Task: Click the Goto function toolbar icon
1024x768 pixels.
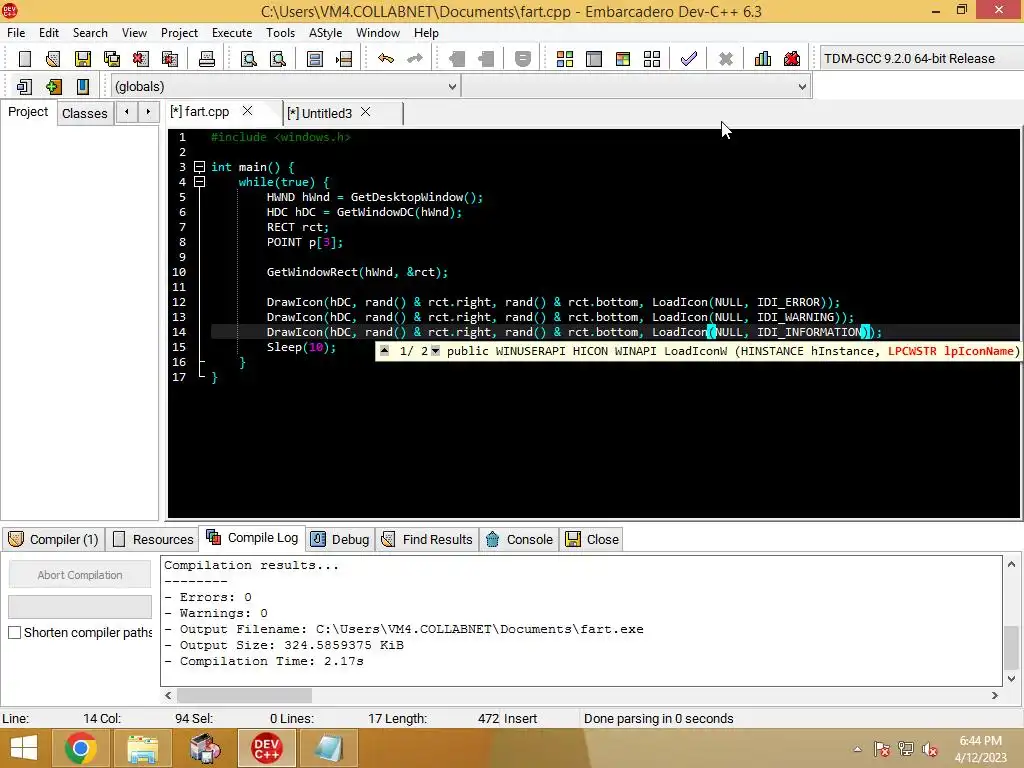Action: 315,59
